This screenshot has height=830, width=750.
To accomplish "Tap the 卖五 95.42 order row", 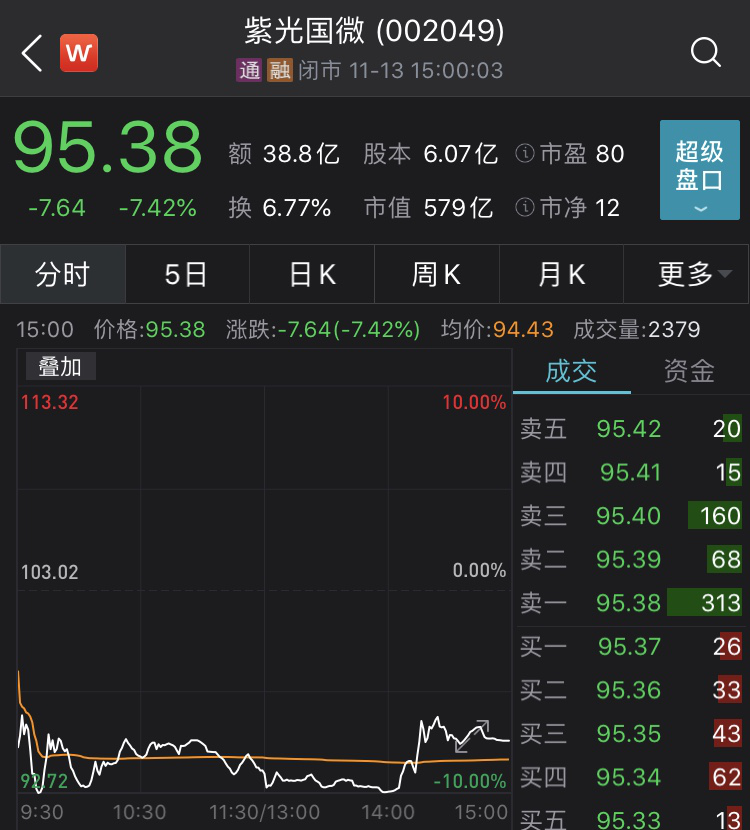I will point(630,429).
